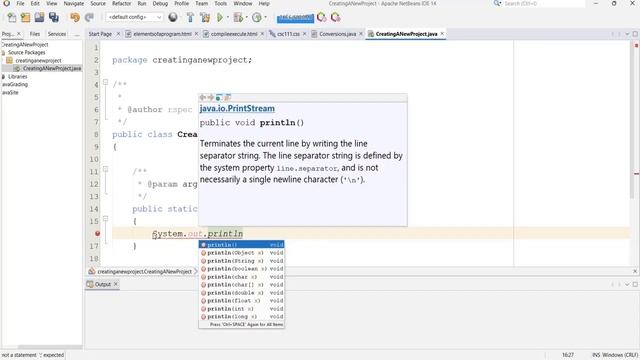The width and height of the screenshot is (640, 360).
Task: Click the Save All toolbar icon
Action: (53, 17)
